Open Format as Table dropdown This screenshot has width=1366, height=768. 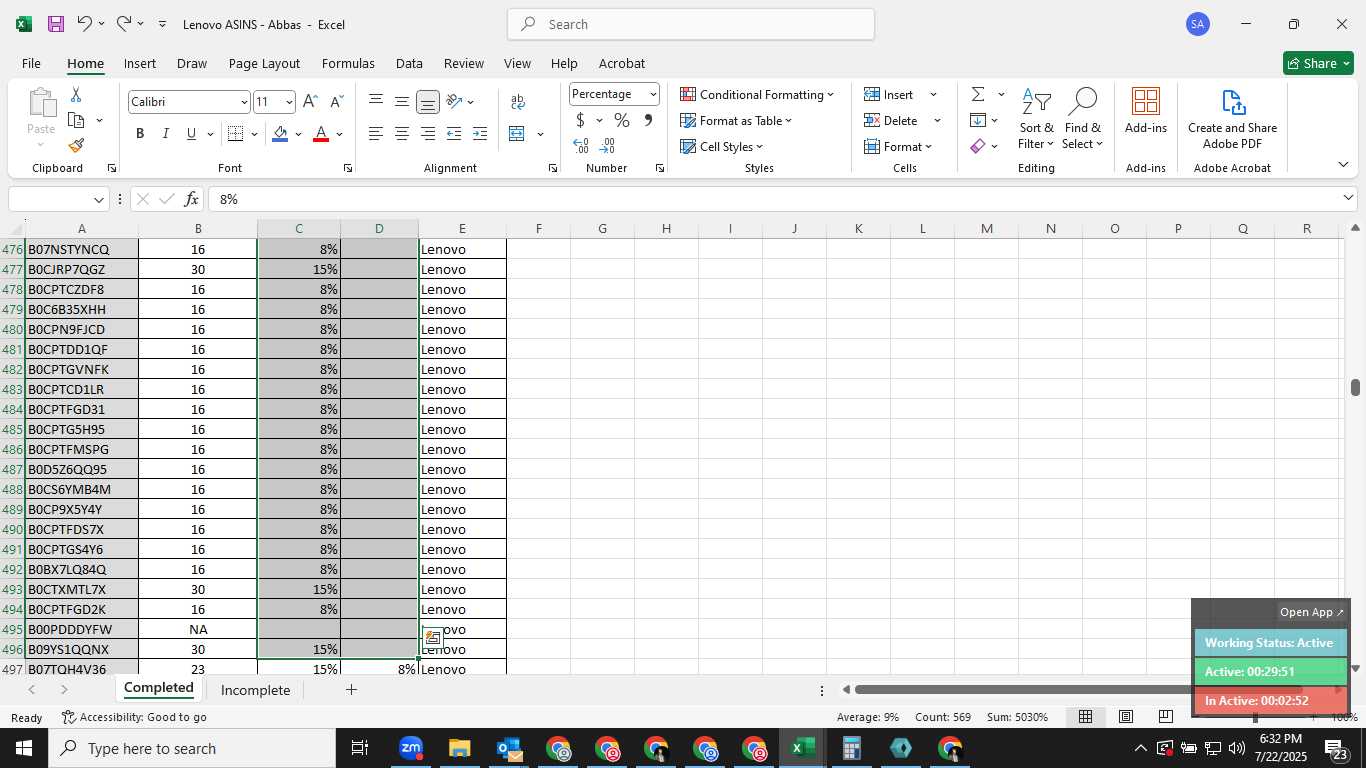pyautogui.click(x=736, y=120)
